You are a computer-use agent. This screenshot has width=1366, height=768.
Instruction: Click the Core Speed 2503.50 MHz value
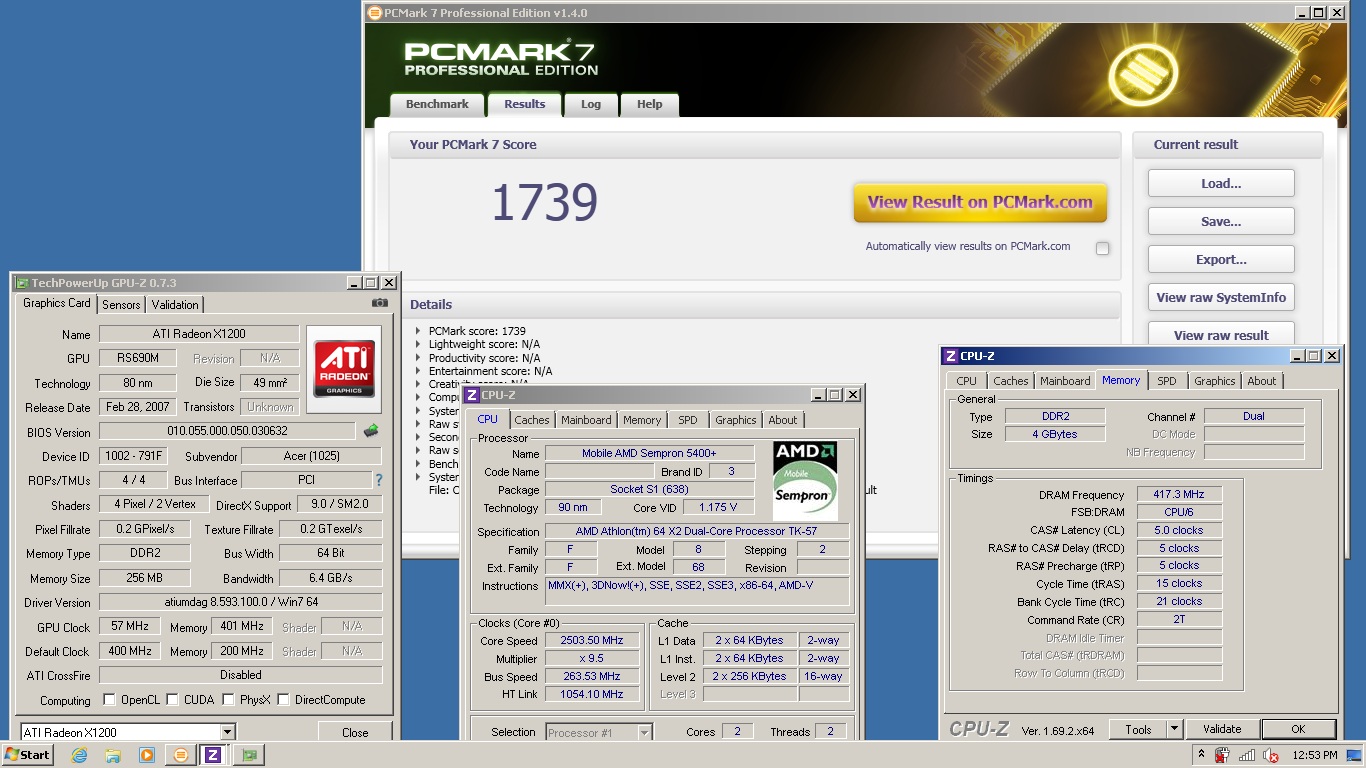coord(592,640)
